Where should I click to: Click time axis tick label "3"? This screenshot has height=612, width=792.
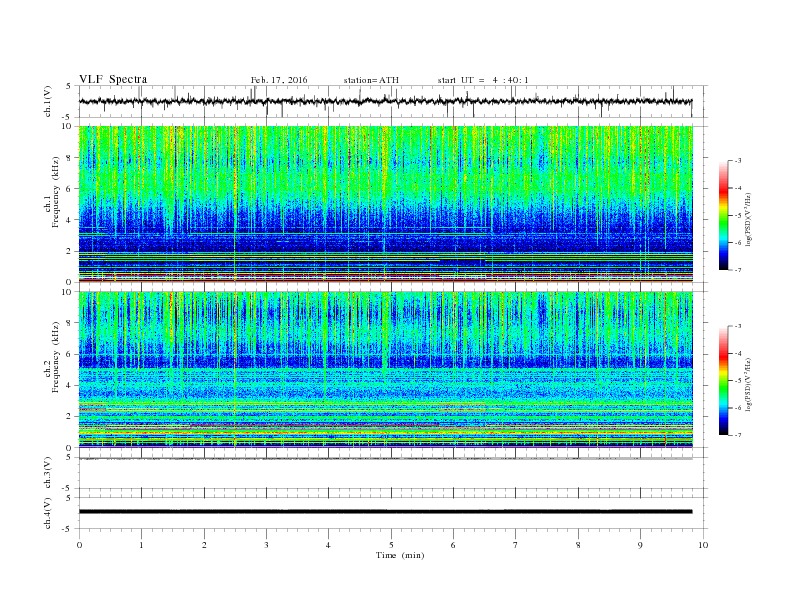tap(266, 545)
